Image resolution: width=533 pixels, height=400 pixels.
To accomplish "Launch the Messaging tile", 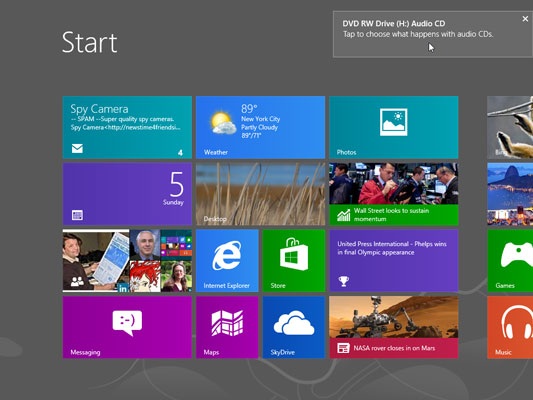I will point(127,327).
